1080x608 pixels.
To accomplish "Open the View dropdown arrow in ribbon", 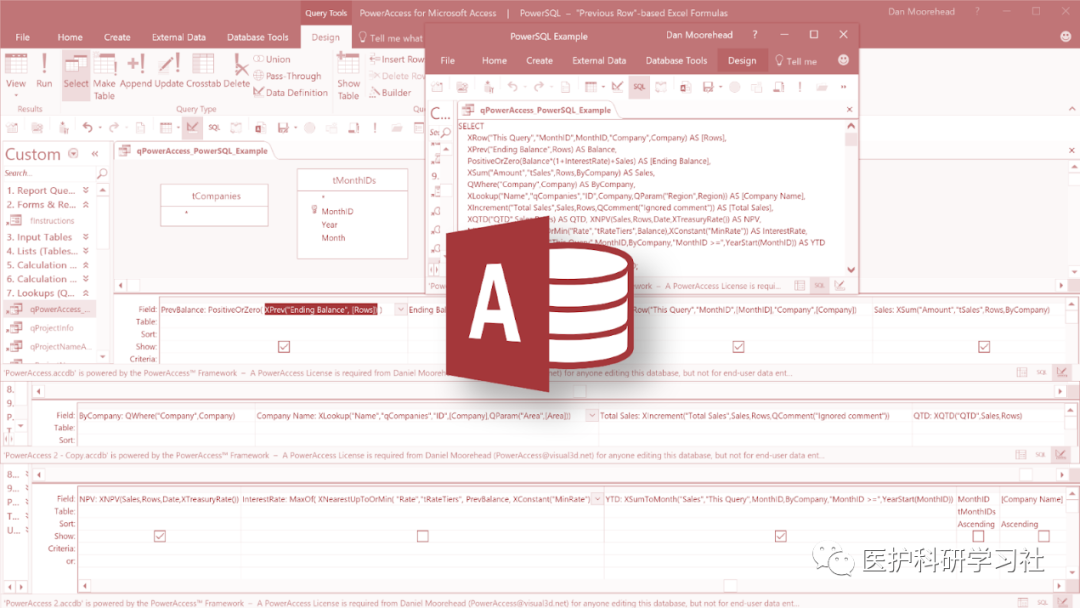I will click(x=16, y=96).
